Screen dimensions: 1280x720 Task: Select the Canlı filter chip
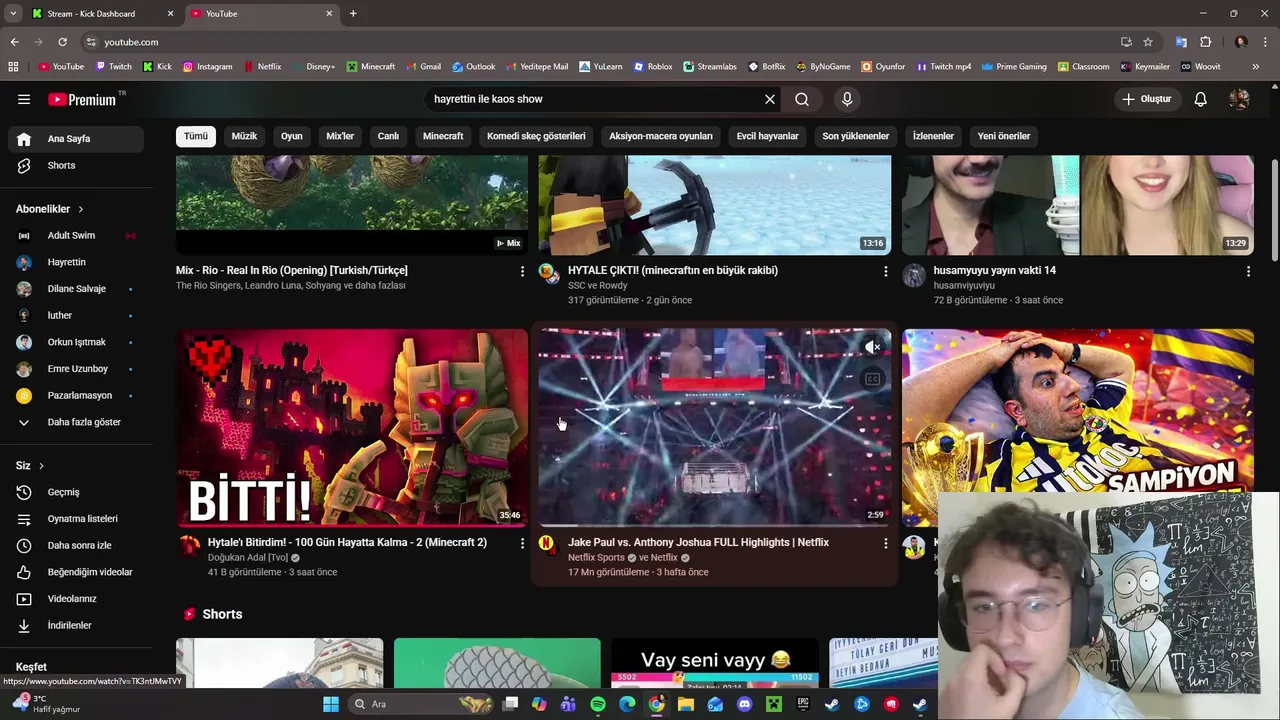[388, 136]
